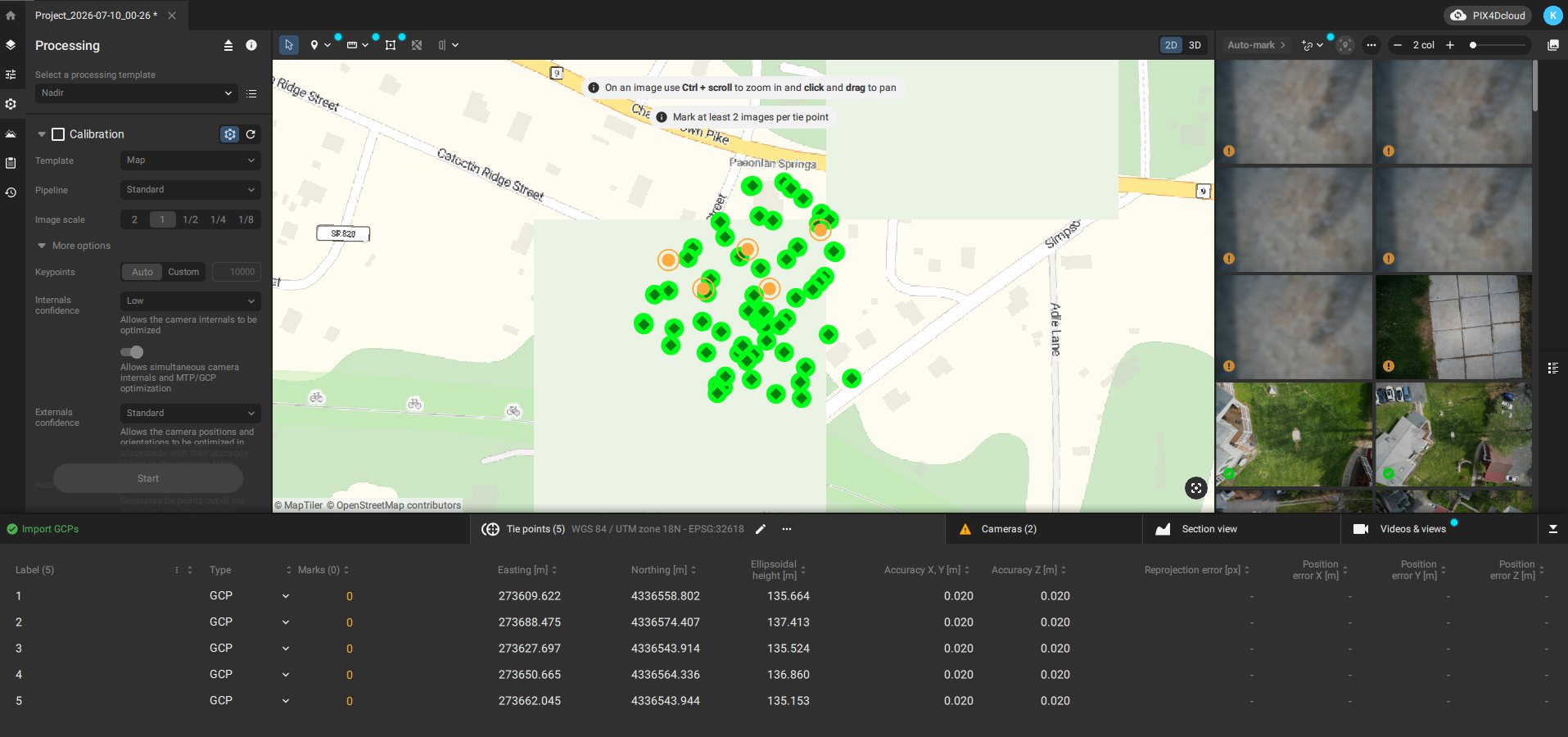
Task: Open the Internals confidence Low dropdown
Action: coord(191,301)
